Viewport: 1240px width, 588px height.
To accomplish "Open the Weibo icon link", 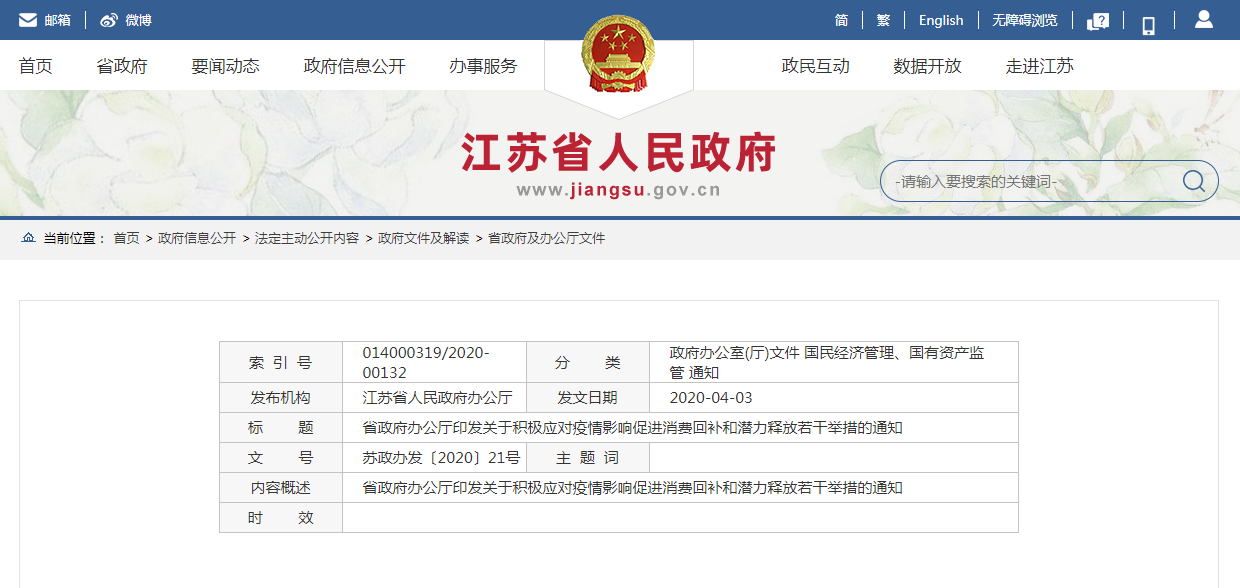I will [x=109, y=20].
